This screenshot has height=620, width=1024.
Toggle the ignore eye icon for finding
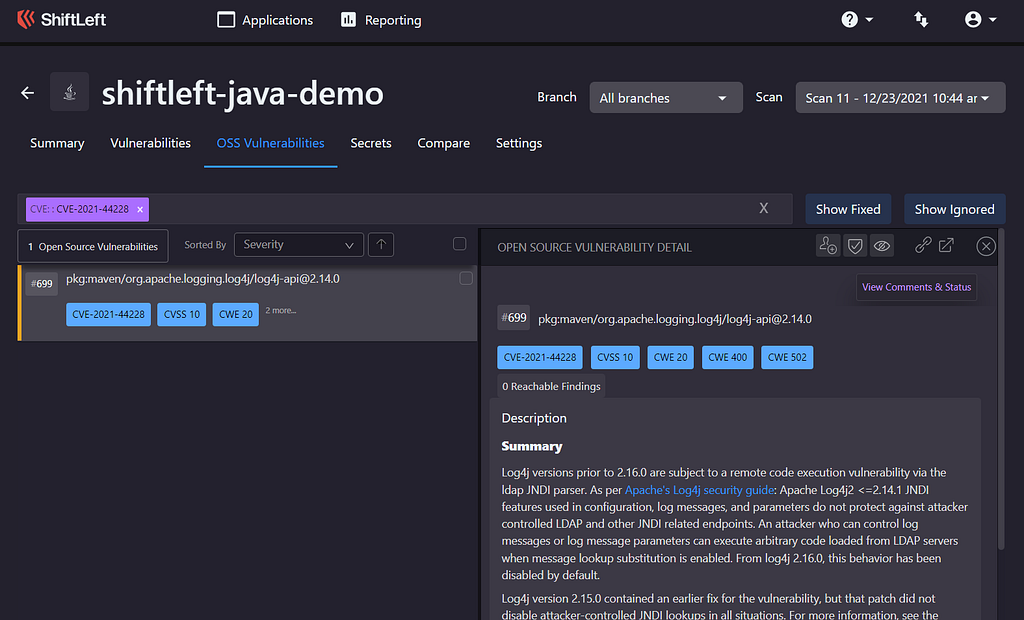(881, 246)
